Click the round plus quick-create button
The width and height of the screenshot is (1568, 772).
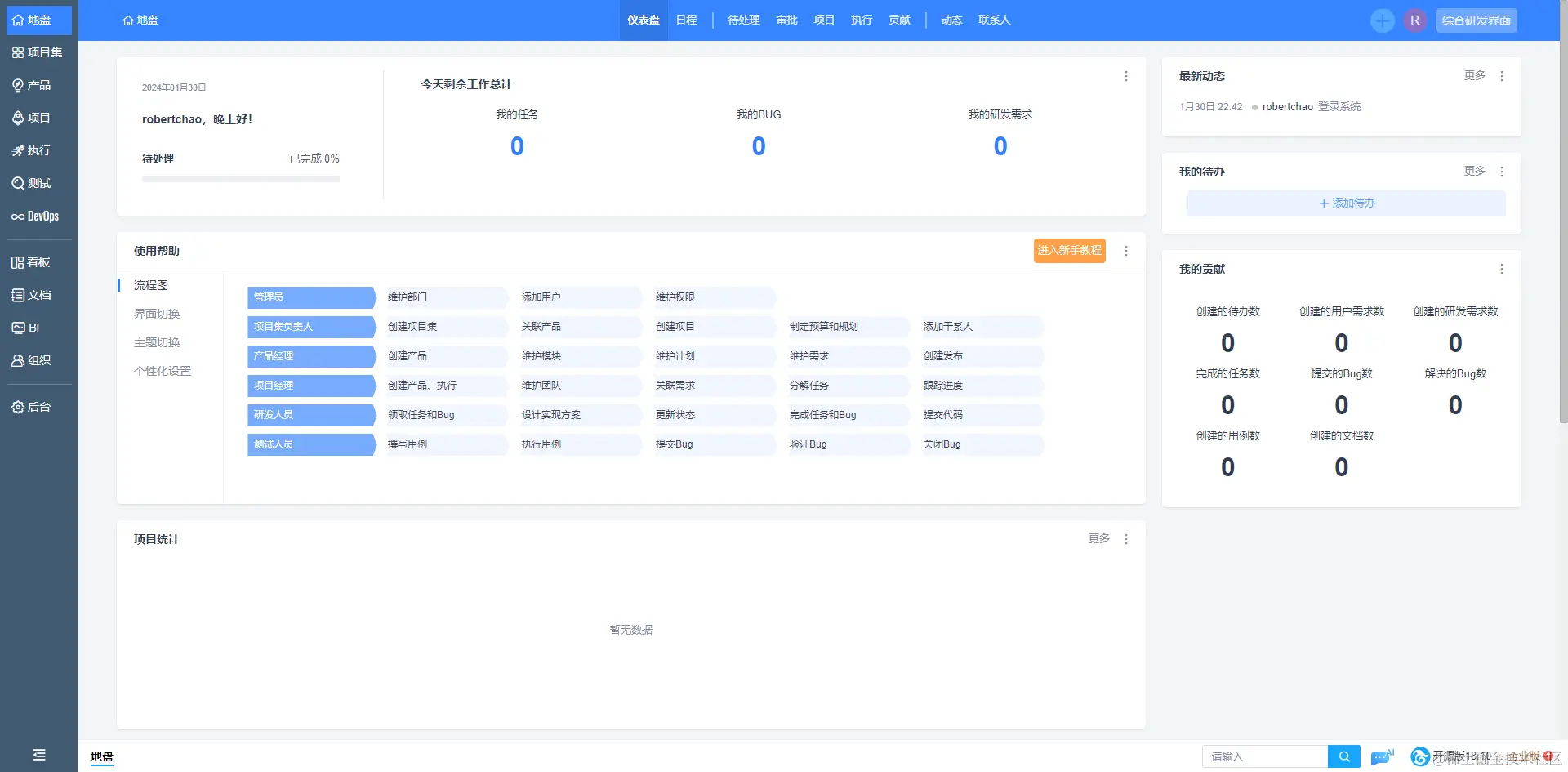tap(1383, 20)
